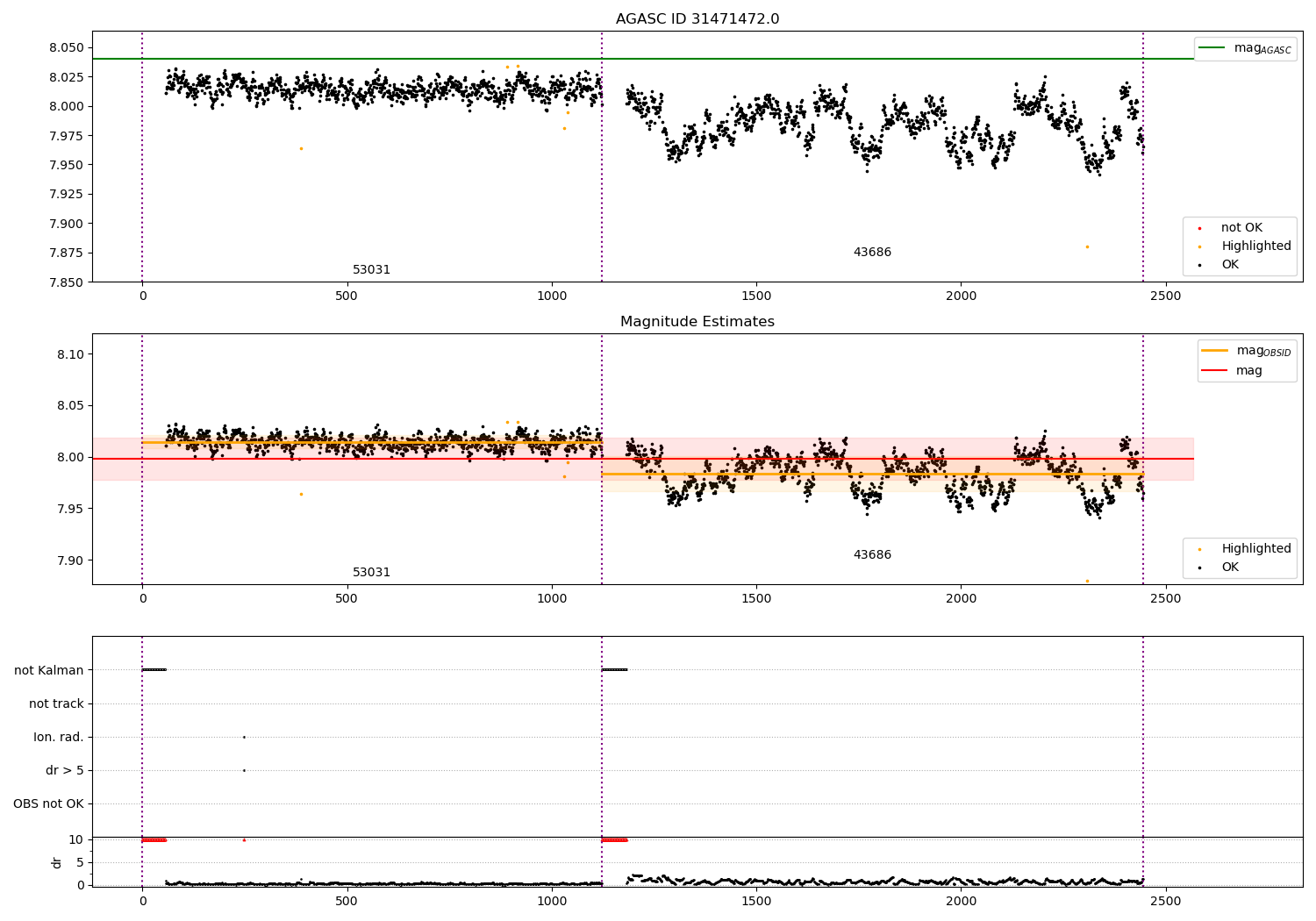The width and height of the screenshot is (1316, 921).
Task: Click the 'dr > 5' row label
Action: pos(65,770)
